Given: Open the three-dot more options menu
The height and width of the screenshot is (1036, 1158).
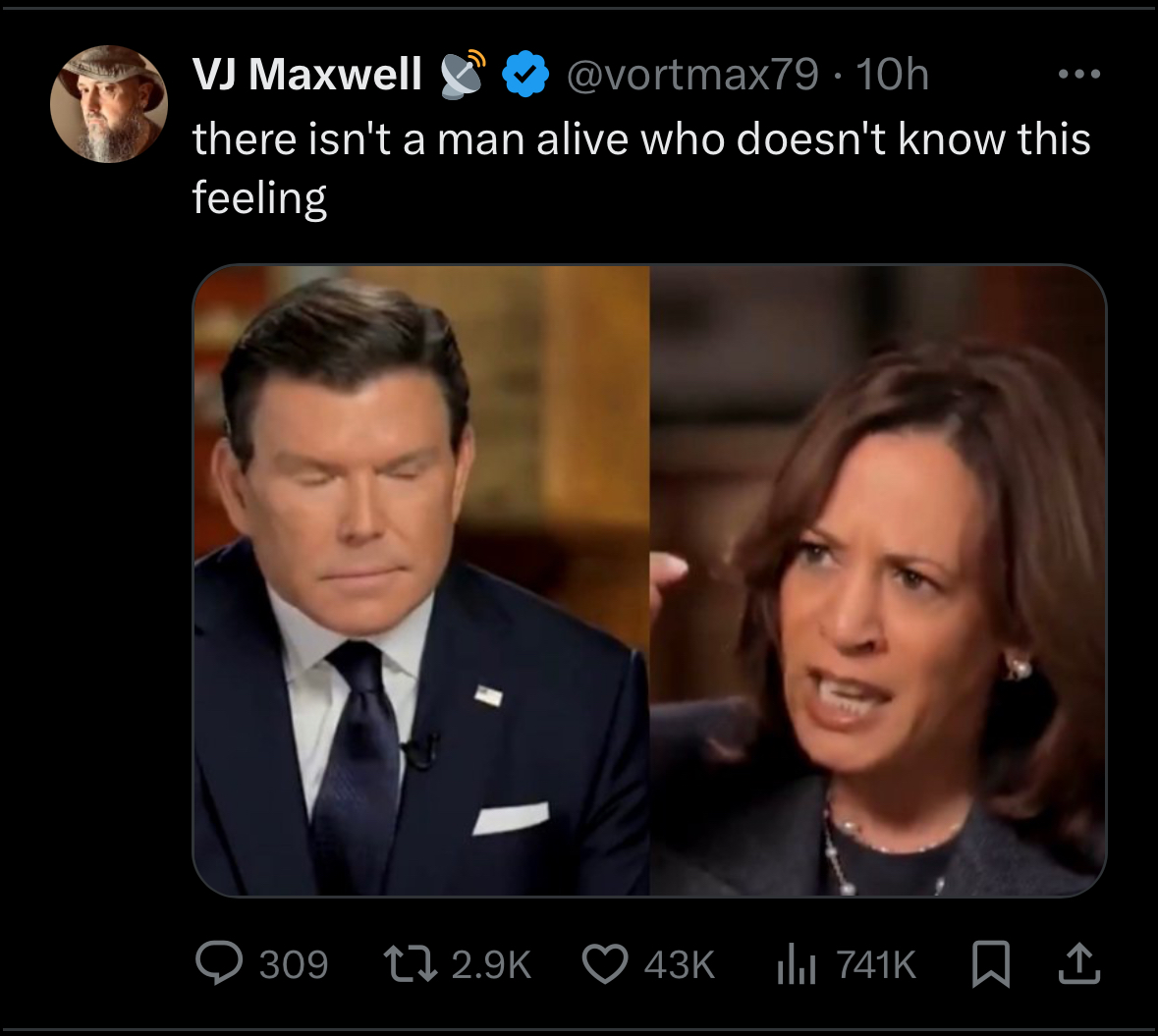Looking at the screenshot, I should [x=1079, y=74].
